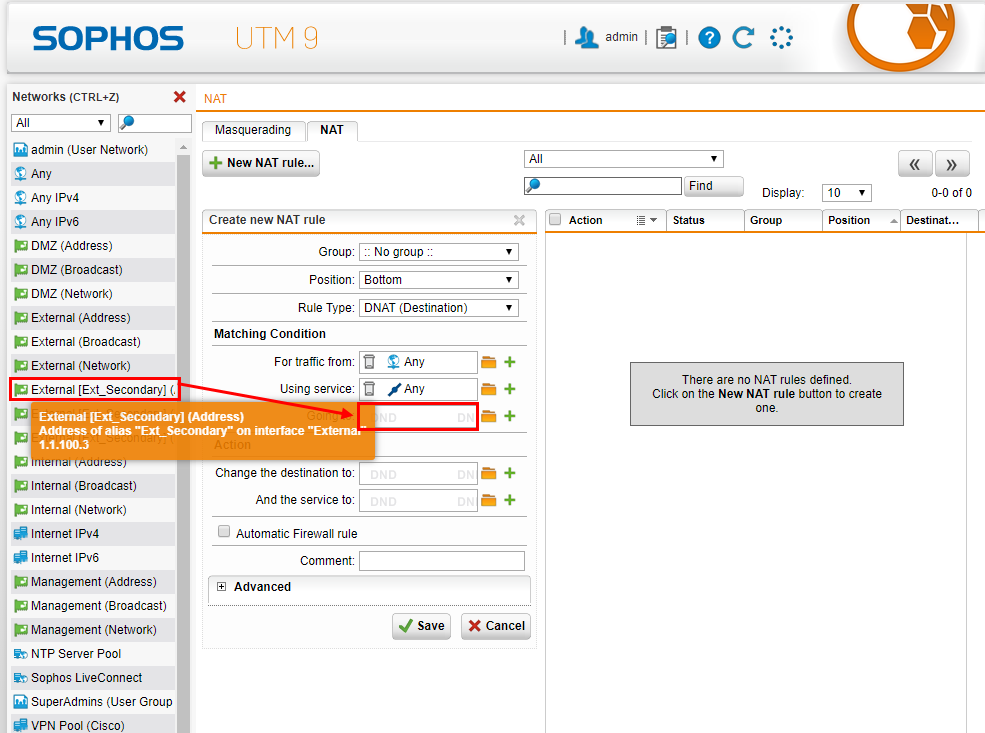Select the NAT tab

coord(332,130)
